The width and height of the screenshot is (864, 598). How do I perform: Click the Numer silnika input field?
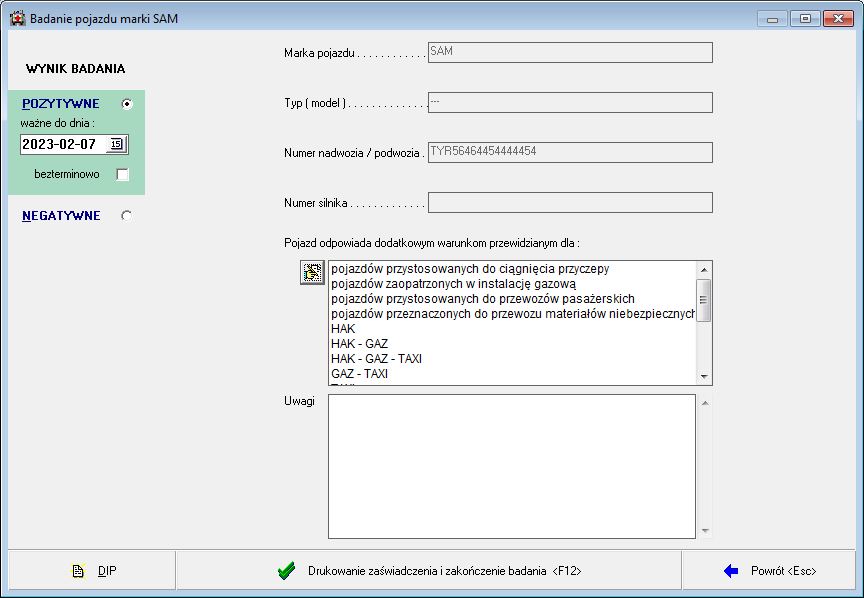click(569, 203)
